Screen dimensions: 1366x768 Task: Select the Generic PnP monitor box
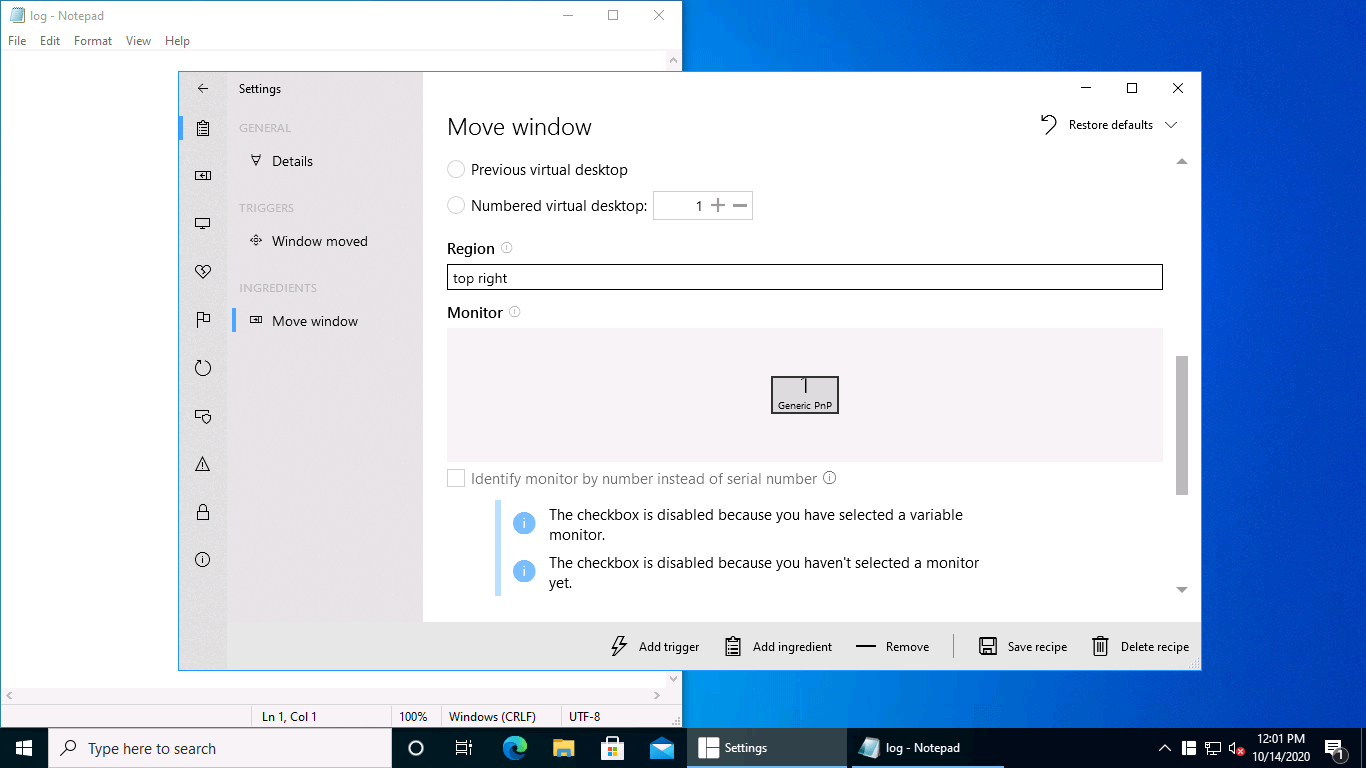[805, 395]
